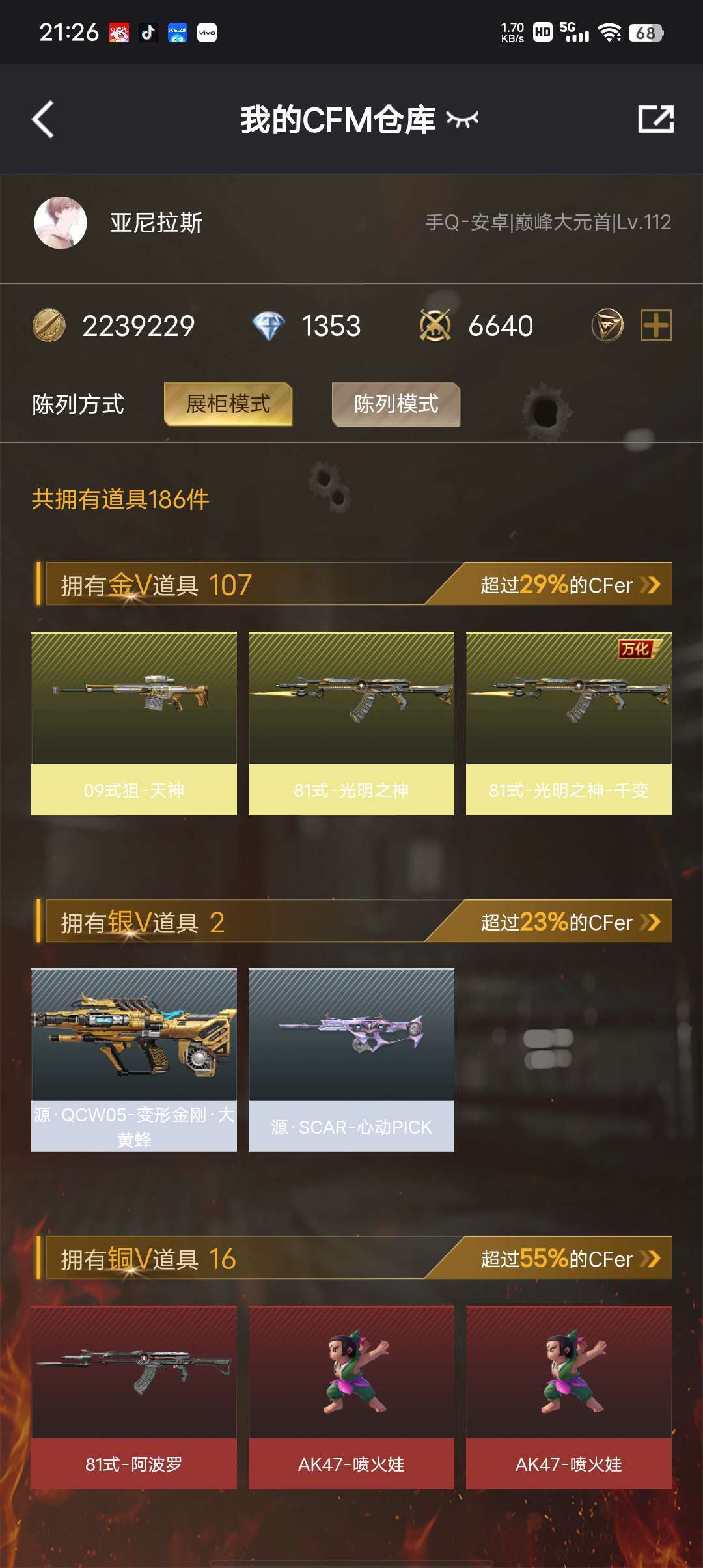Tap the CF point badge icon
This screenshot has height=1568, width=703.
coord(607,326)
